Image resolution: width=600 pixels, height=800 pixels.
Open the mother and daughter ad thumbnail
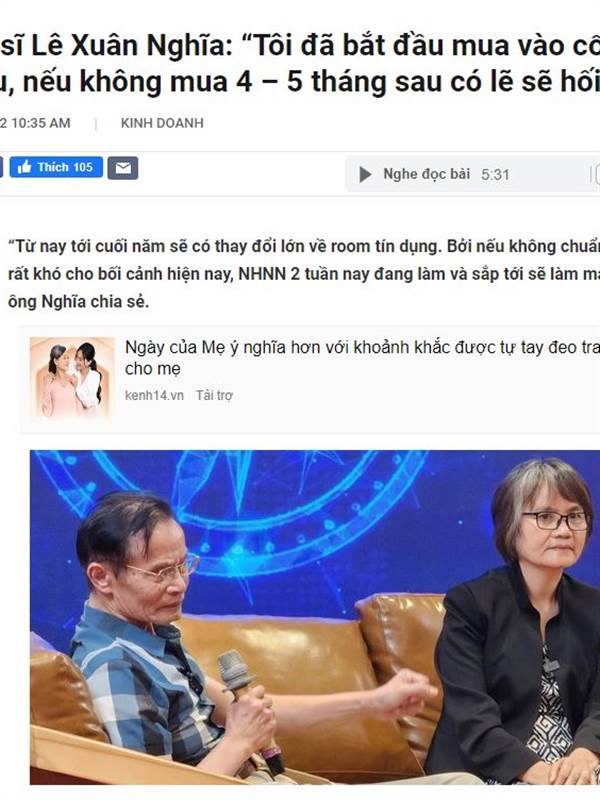(72, 379)
